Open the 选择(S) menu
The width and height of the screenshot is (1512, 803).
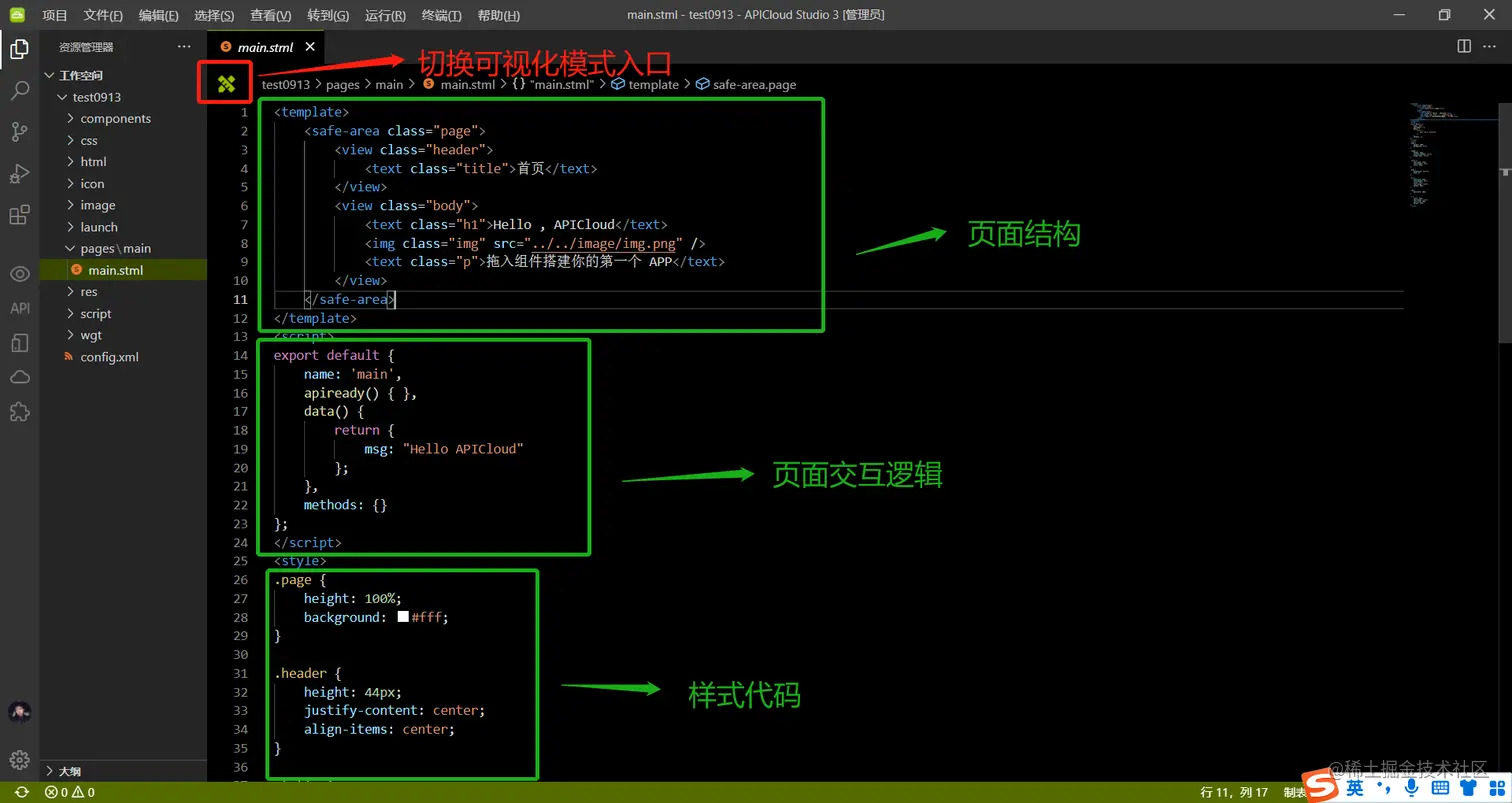tap(214, 15)
